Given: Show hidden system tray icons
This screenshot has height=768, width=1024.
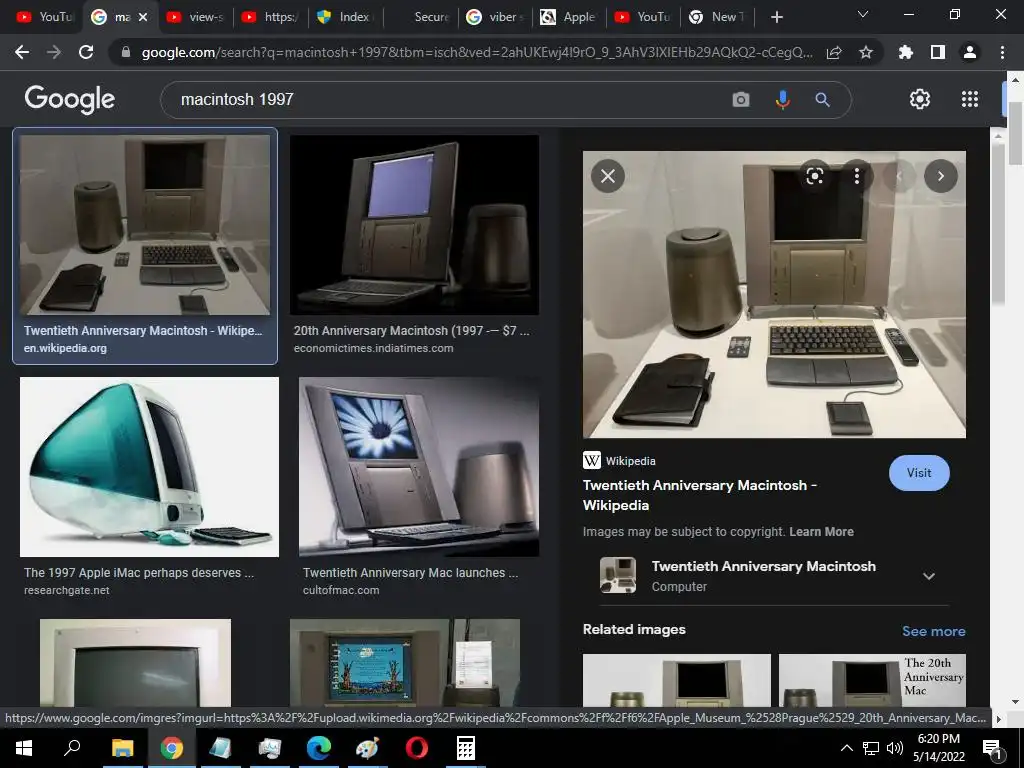Looking at the screenshot, I should [846, 748].
